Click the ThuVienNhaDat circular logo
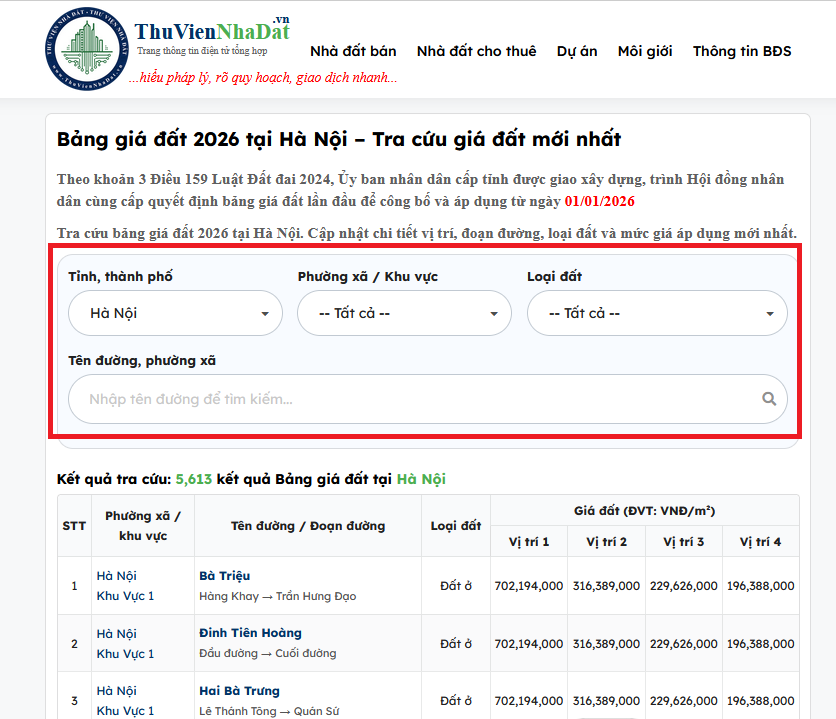The width and height of the screenshot is (836, 719). click(87, 49)
